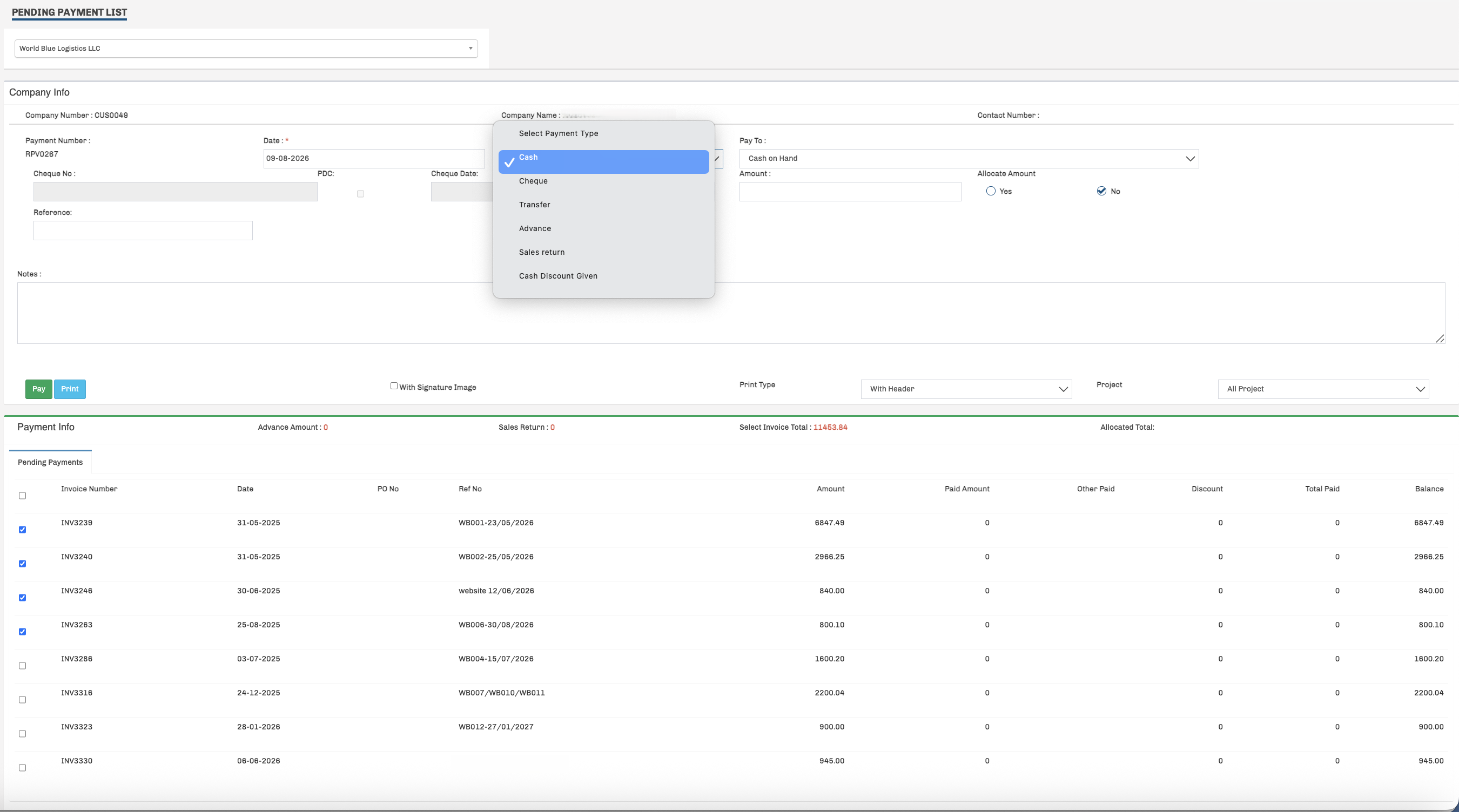Image resolution: width=1459 pixels, height=812 pixels.
Task: Open the Print Type With Header dropdown
Action: coord(966,389)
